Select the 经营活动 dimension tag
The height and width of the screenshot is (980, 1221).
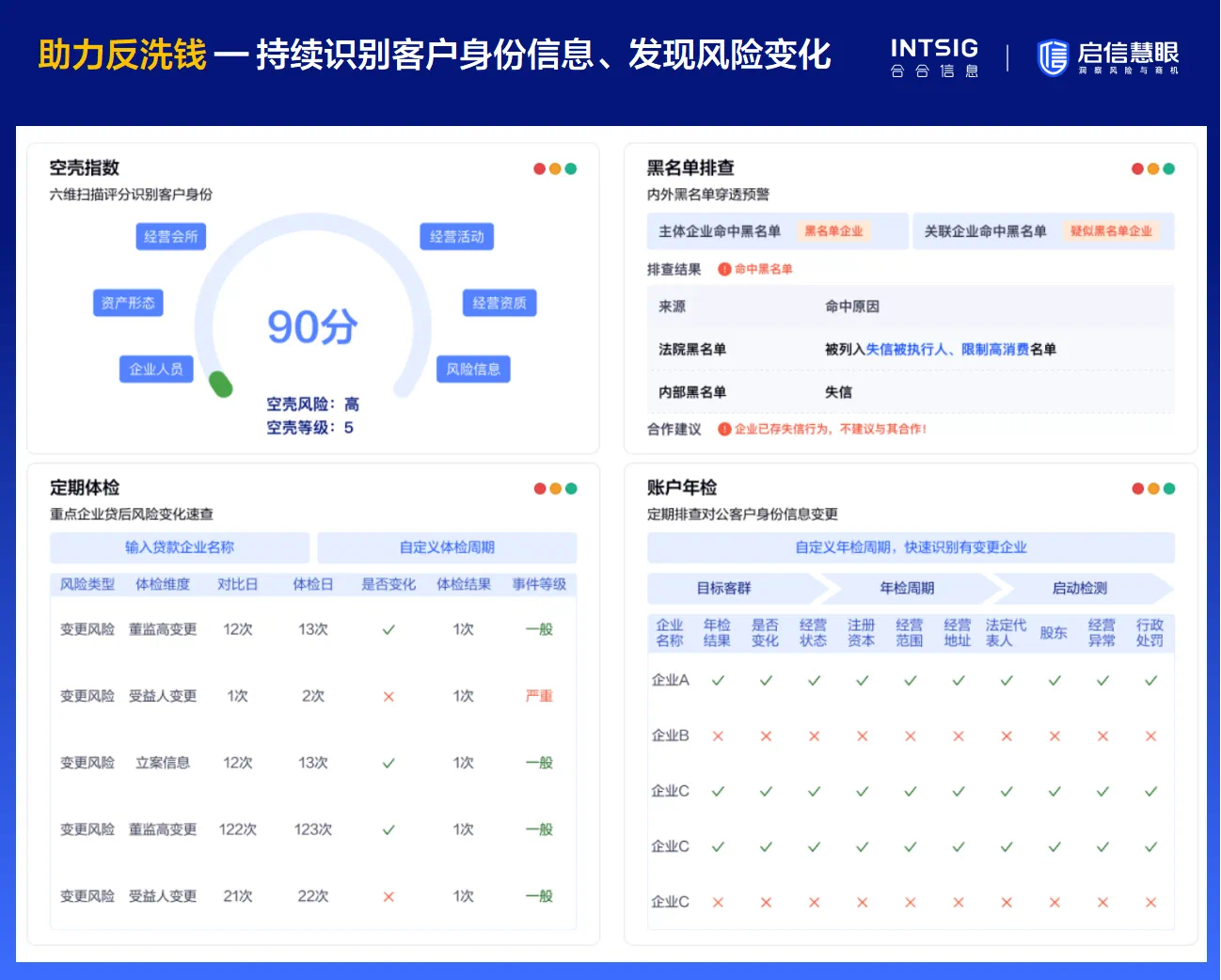pos(456,237)
